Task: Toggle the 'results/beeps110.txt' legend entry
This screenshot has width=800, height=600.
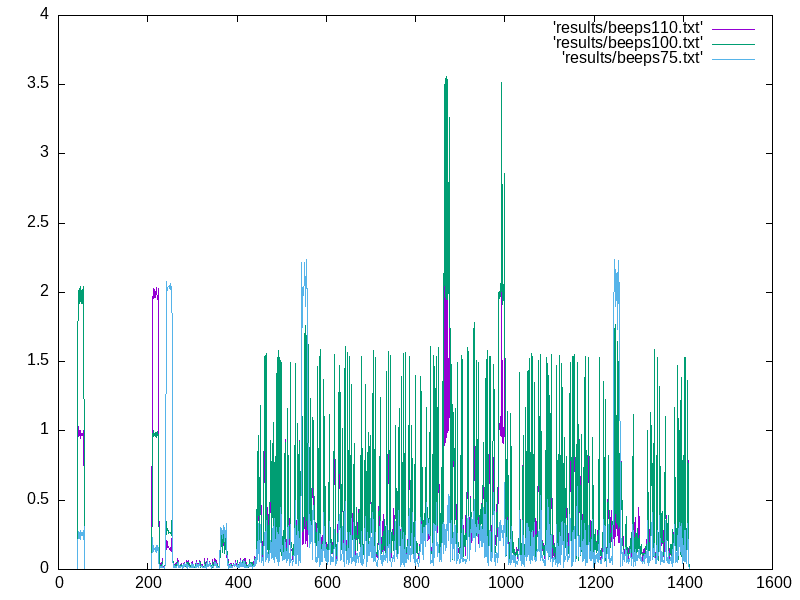Action: click(629, 27)
